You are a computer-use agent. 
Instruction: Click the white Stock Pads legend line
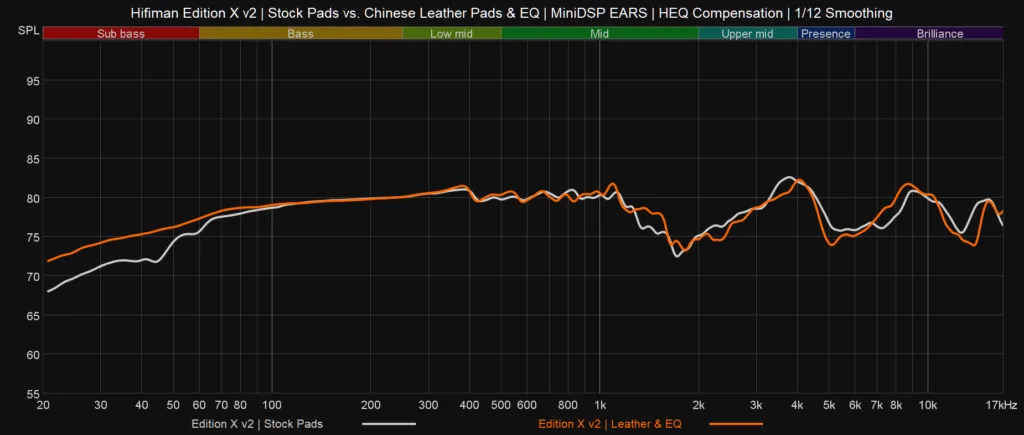coord(389,424)
